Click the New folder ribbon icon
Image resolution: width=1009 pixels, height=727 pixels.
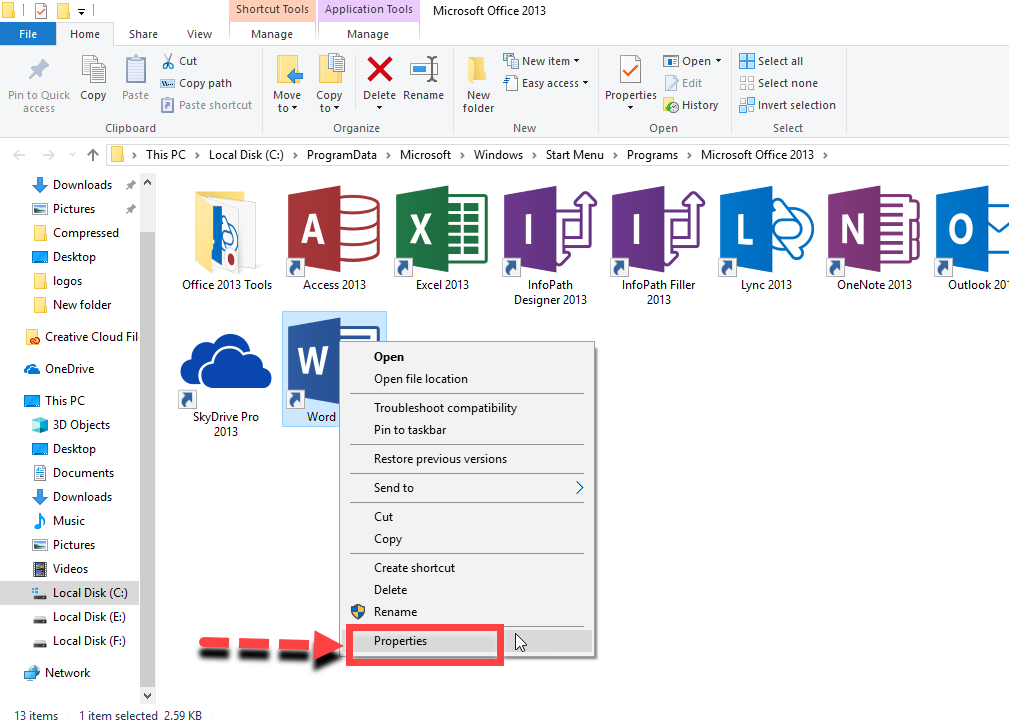pos(478,82)
